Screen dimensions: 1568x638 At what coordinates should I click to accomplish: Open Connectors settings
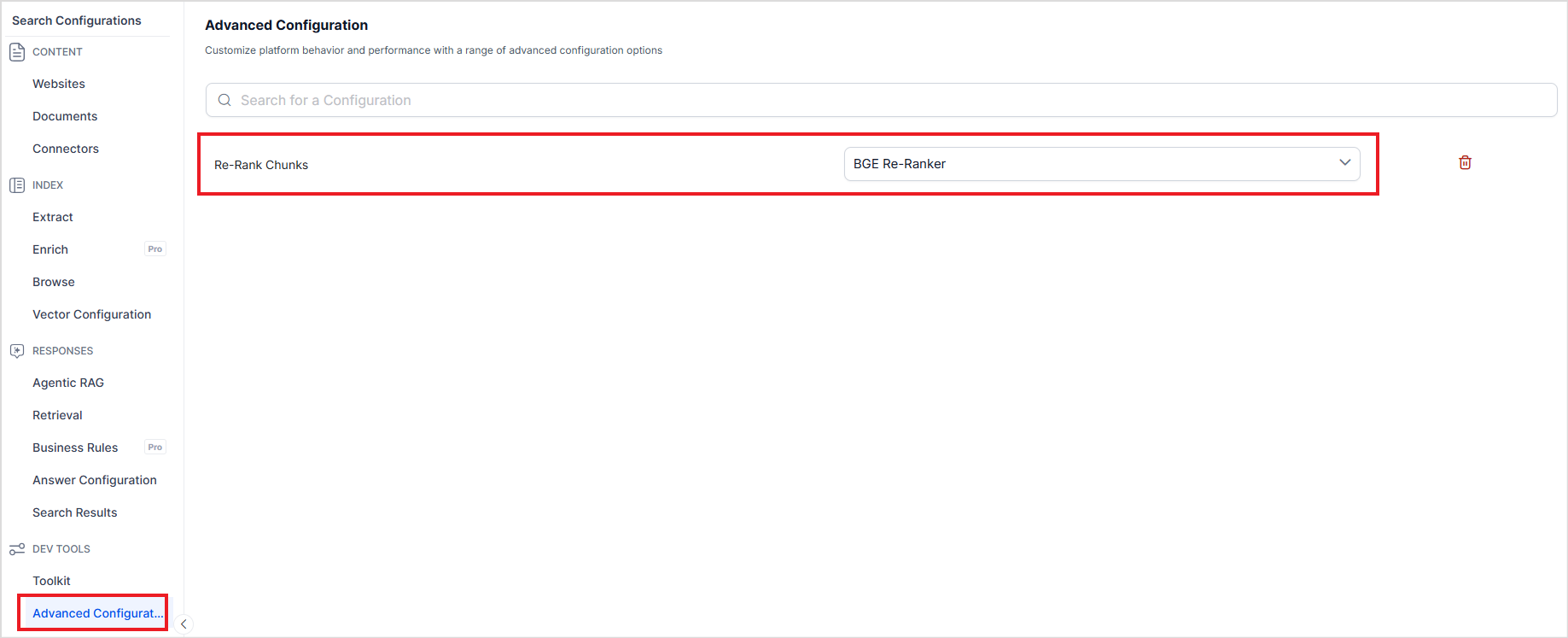pyautogui.click(x=66, y=149)
